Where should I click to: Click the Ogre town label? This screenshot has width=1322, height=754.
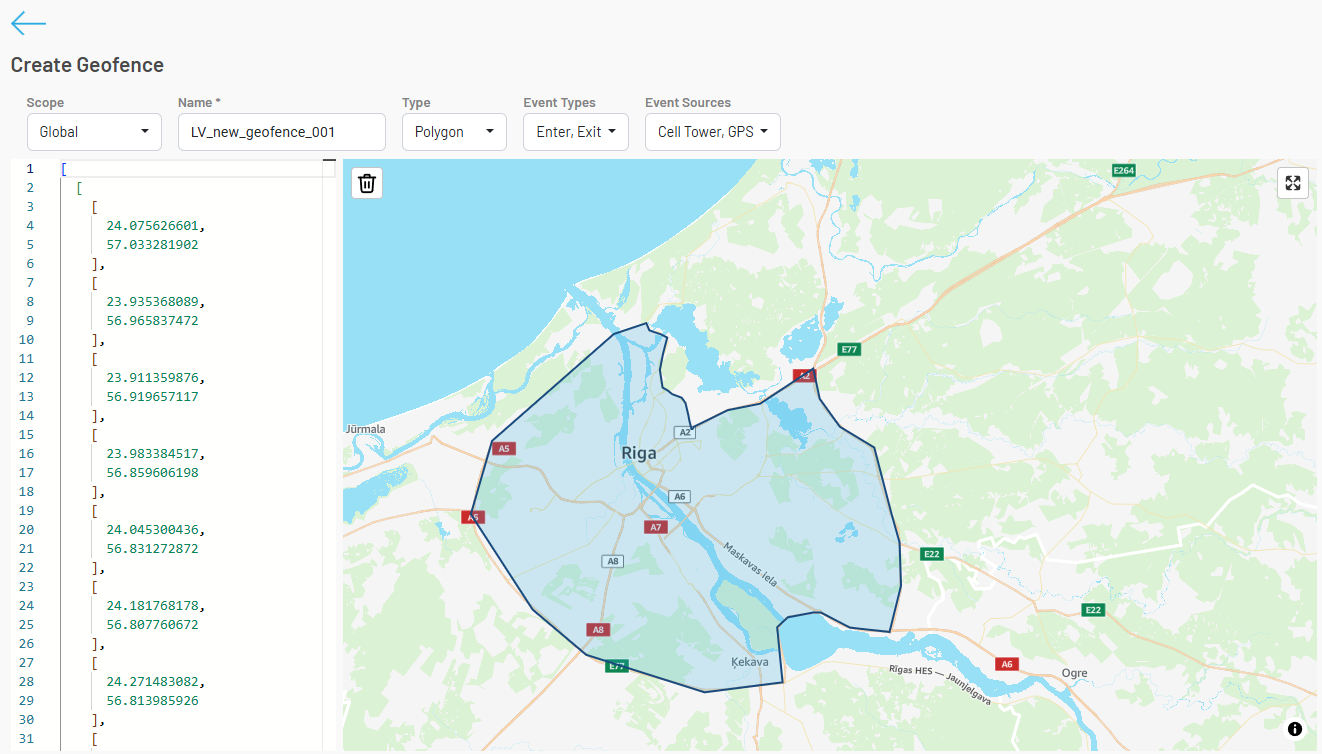click(x=1074, y=673)
